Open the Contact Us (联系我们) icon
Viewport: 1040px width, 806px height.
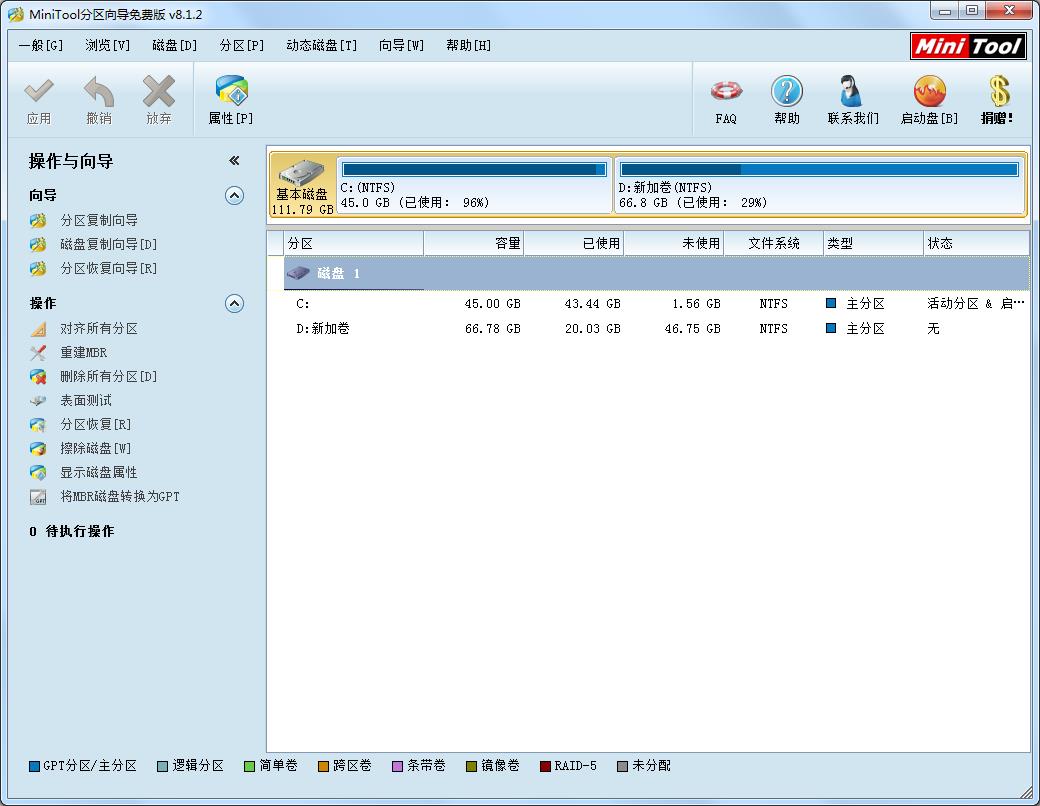(851, 91)
